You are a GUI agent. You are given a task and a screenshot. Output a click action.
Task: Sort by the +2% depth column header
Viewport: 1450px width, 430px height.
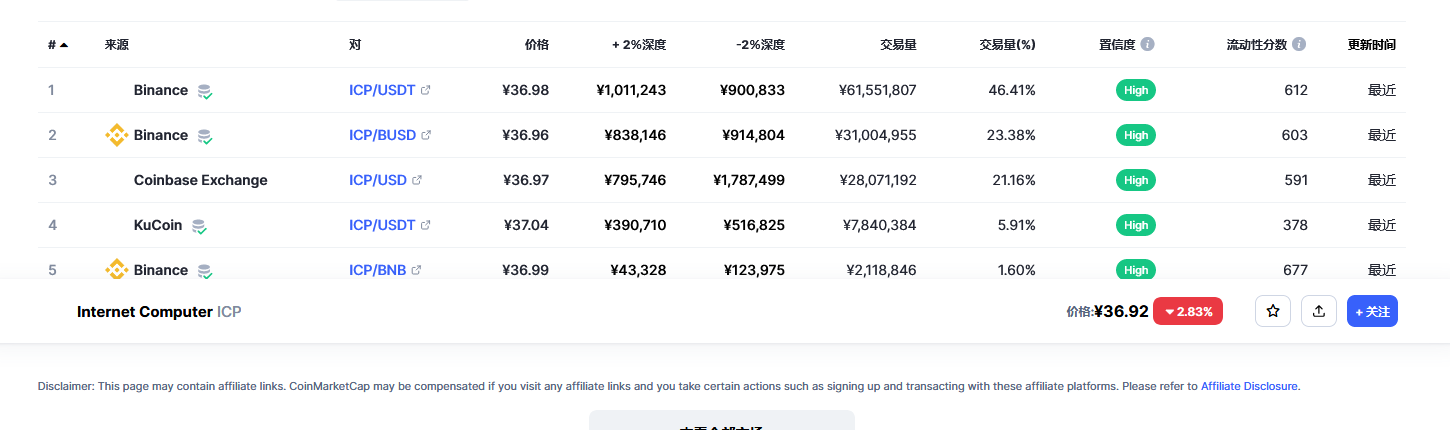coord(639,45)
